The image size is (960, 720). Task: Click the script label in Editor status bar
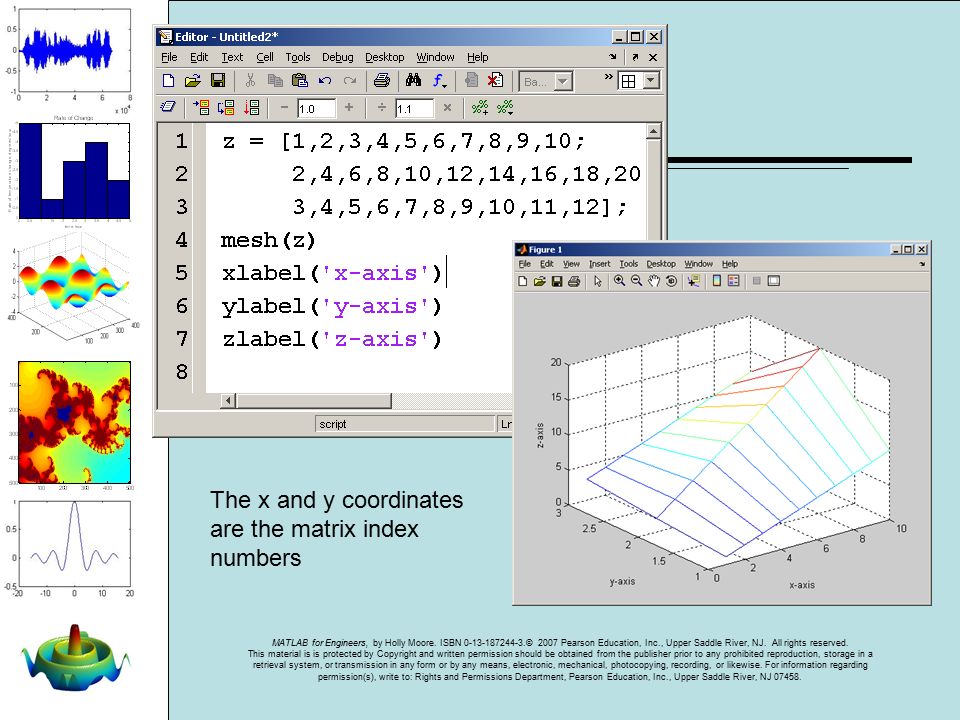332,424
